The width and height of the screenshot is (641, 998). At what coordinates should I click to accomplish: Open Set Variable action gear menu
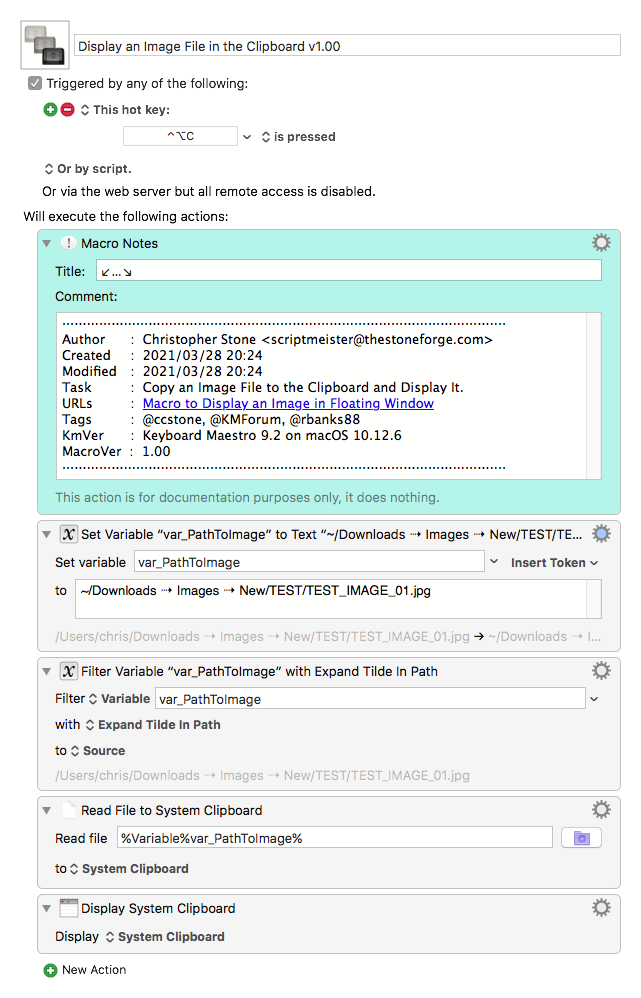[601, 533]
